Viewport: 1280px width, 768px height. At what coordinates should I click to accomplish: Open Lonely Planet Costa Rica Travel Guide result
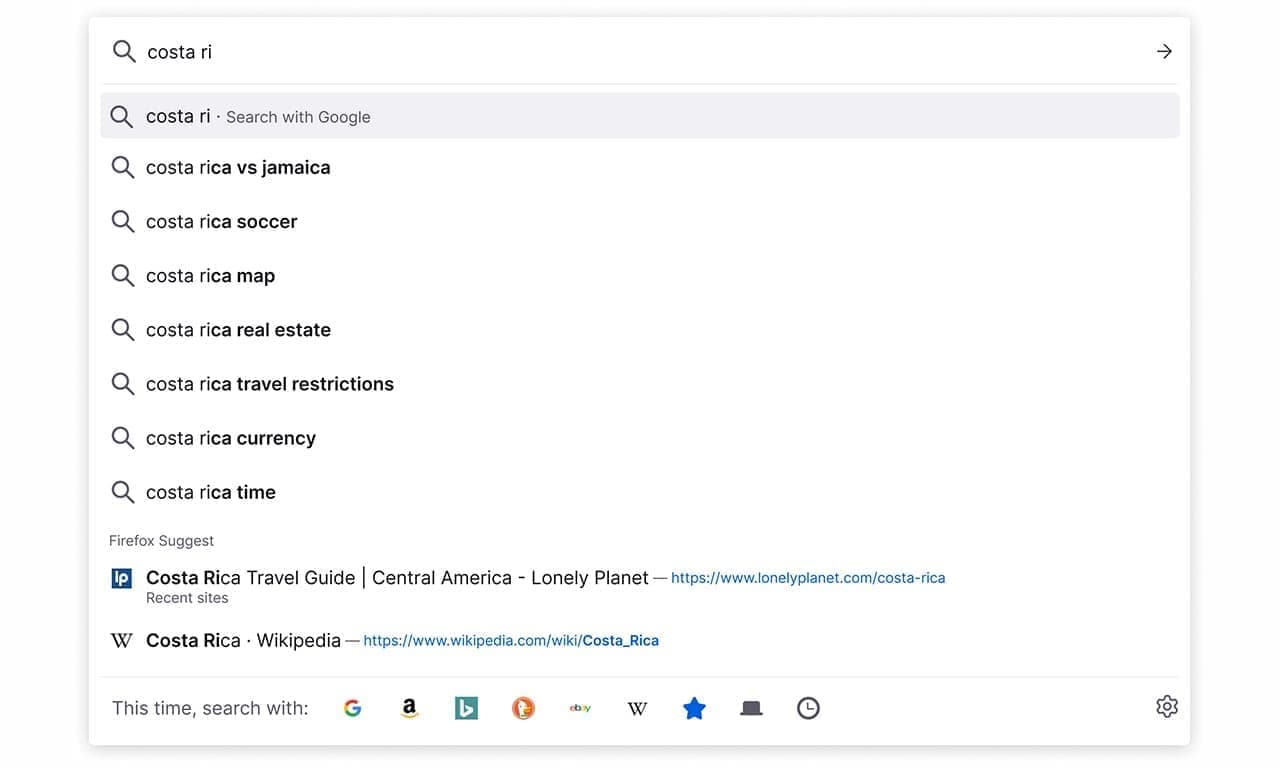(x=397, y=578)
